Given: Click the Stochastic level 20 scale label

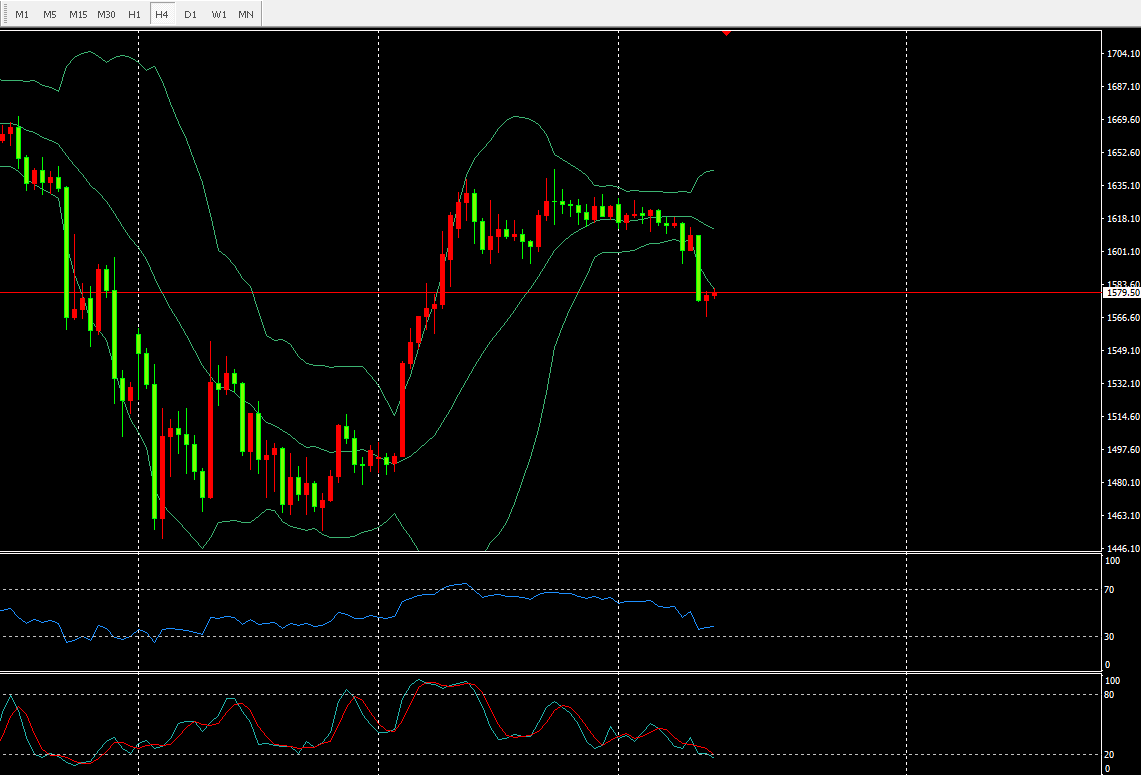Looking at the screenshot, I should (x=1110, y=754).
